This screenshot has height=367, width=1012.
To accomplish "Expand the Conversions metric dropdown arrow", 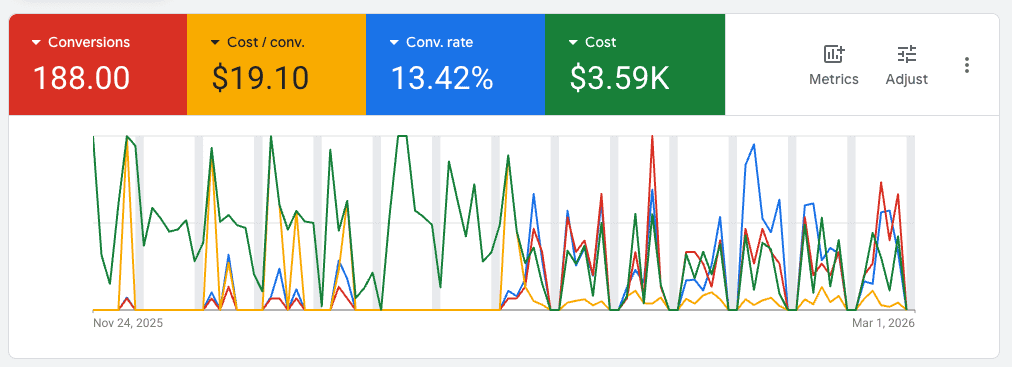I will coord(37,43).
